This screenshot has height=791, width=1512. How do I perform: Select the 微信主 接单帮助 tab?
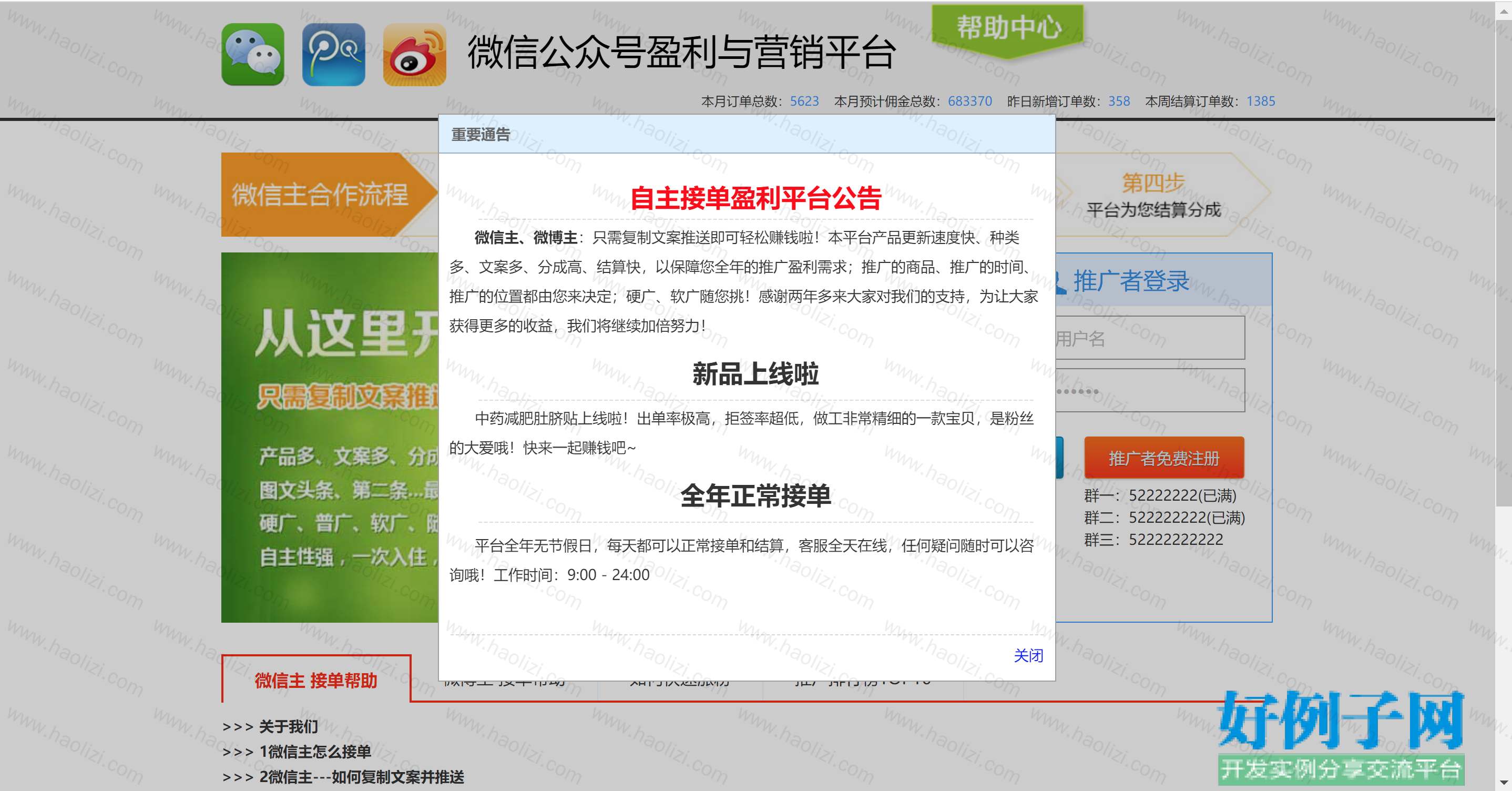[x=316, y=680]
